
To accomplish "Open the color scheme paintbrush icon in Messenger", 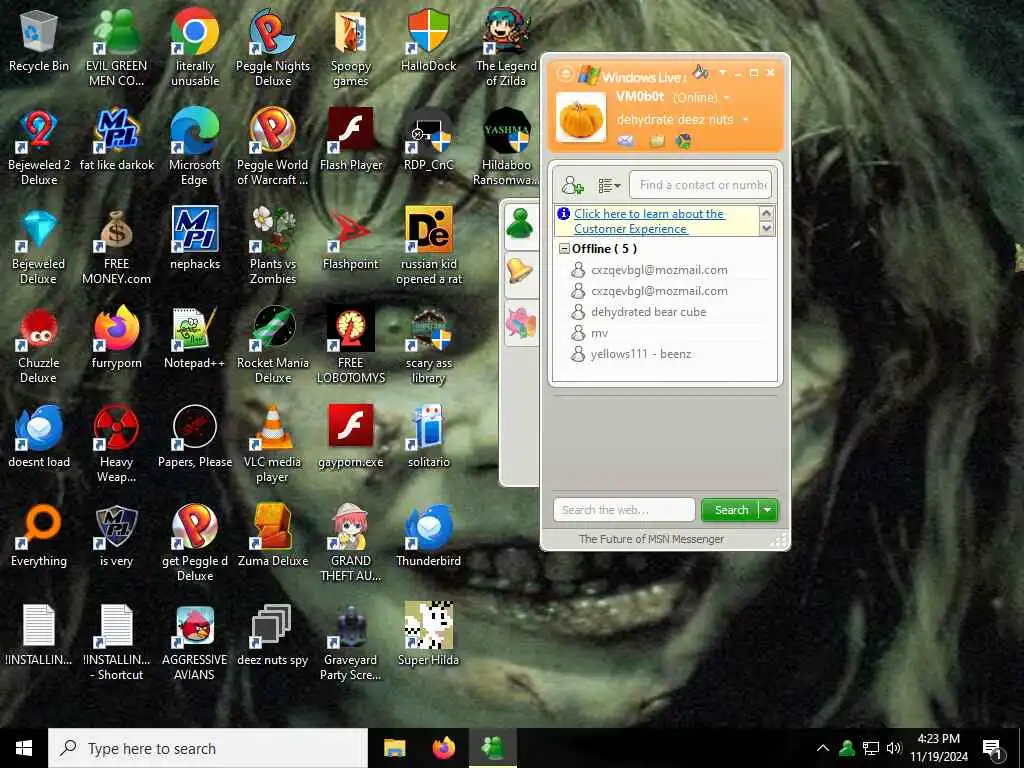I will point(701,71).
